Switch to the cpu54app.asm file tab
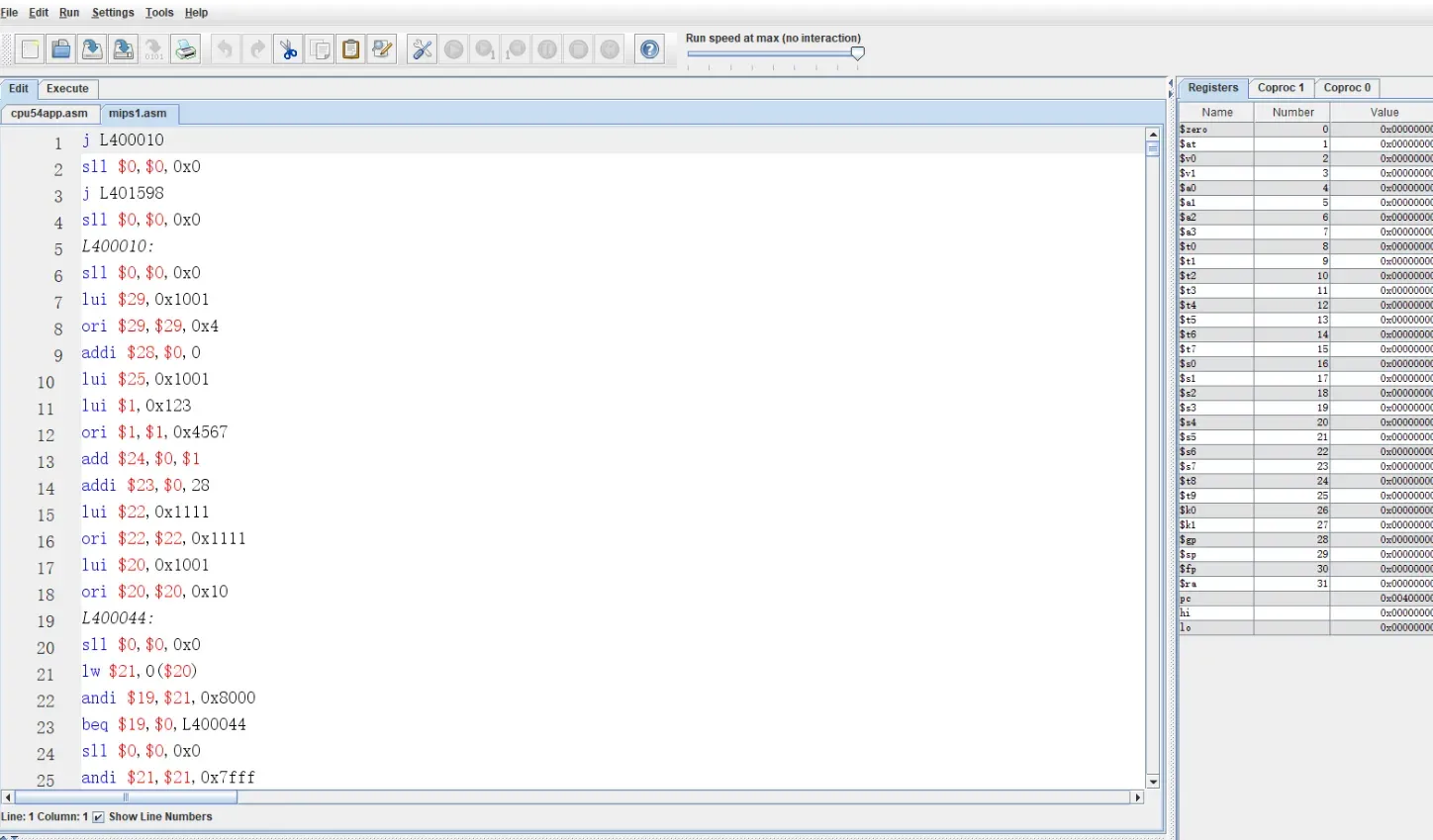This screenshot has width=1433, height=840. (x=49, y=113)
